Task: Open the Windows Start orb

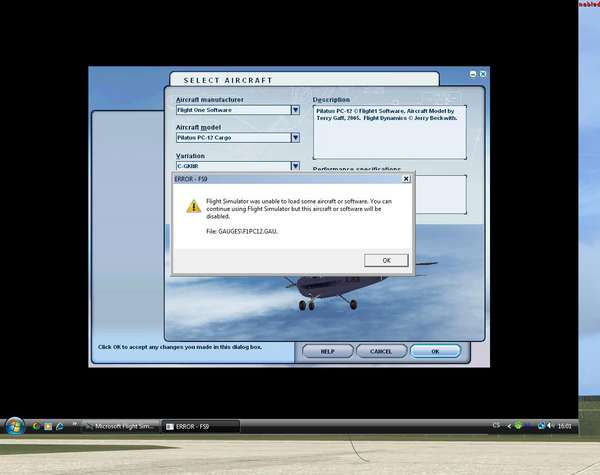Action: [x=15, y=426]
